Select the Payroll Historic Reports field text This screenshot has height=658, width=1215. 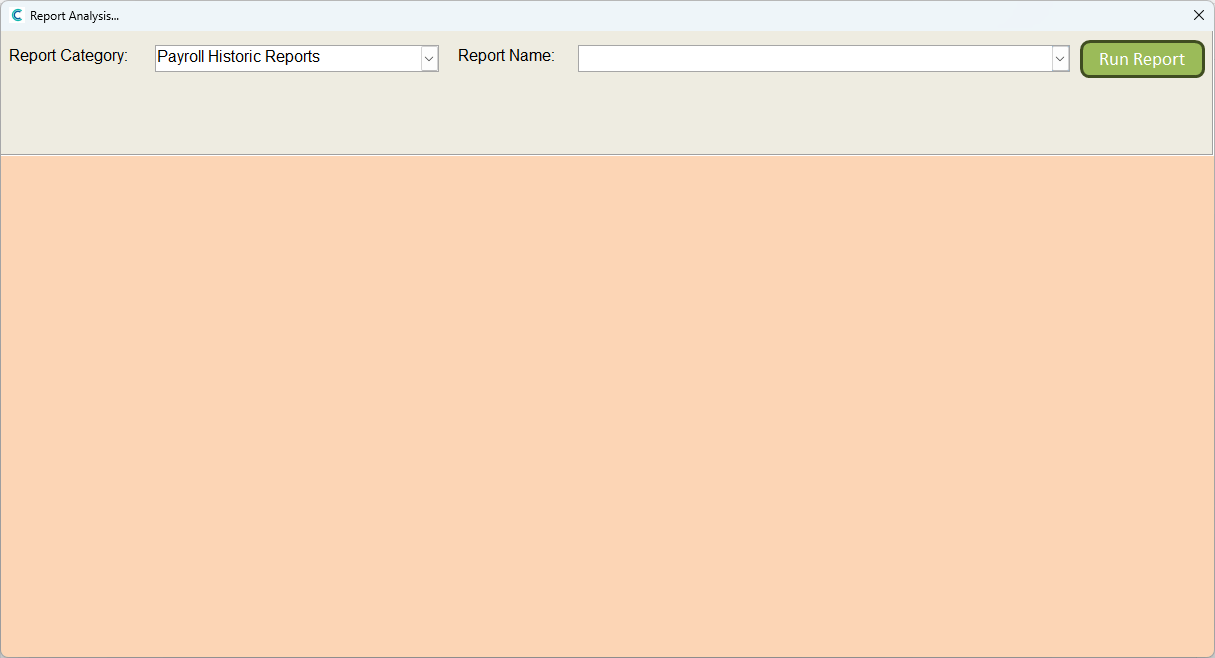point(239,57)
